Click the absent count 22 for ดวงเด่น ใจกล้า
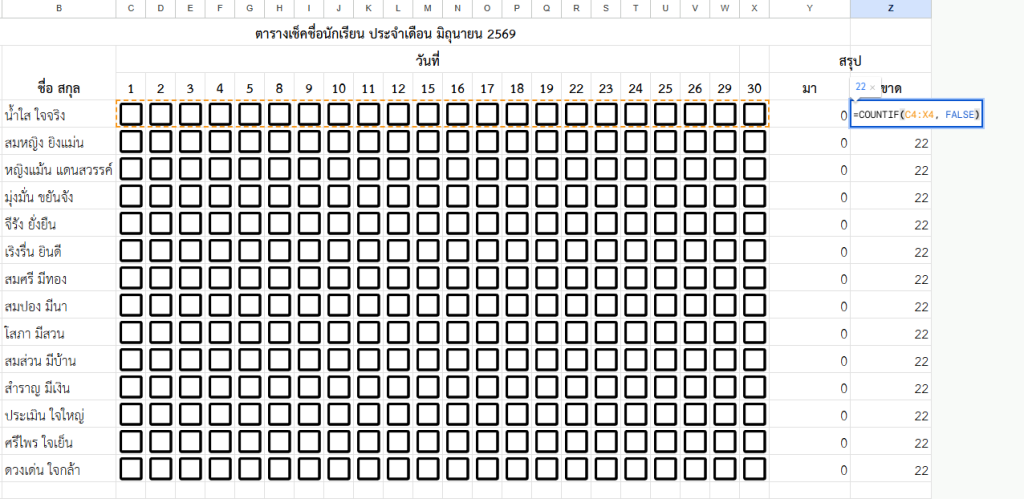This screenshot has width=1024, height=499. point(891,471)
